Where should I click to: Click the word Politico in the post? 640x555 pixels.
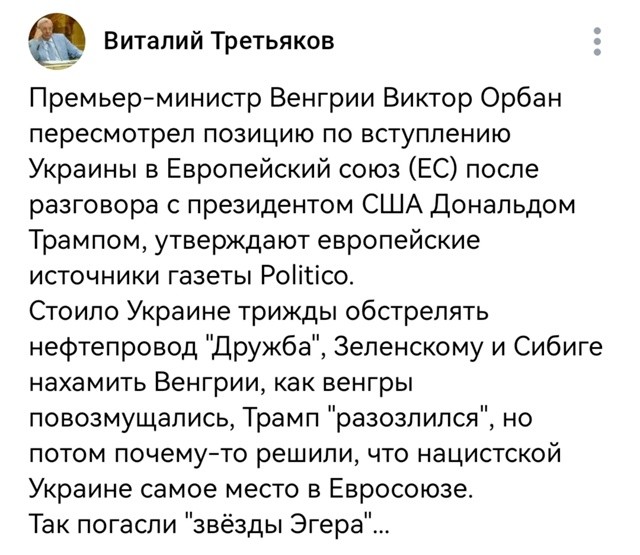pos(304,277)
